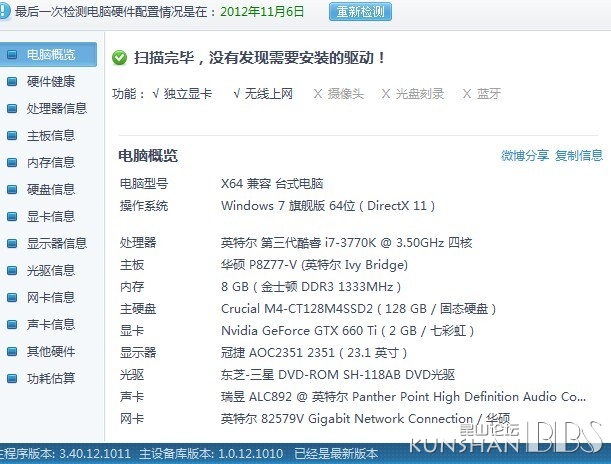The image size is (611, 464).
Task: Click the blue icon beside 电脑概览
Action: (x=12, y=55)
